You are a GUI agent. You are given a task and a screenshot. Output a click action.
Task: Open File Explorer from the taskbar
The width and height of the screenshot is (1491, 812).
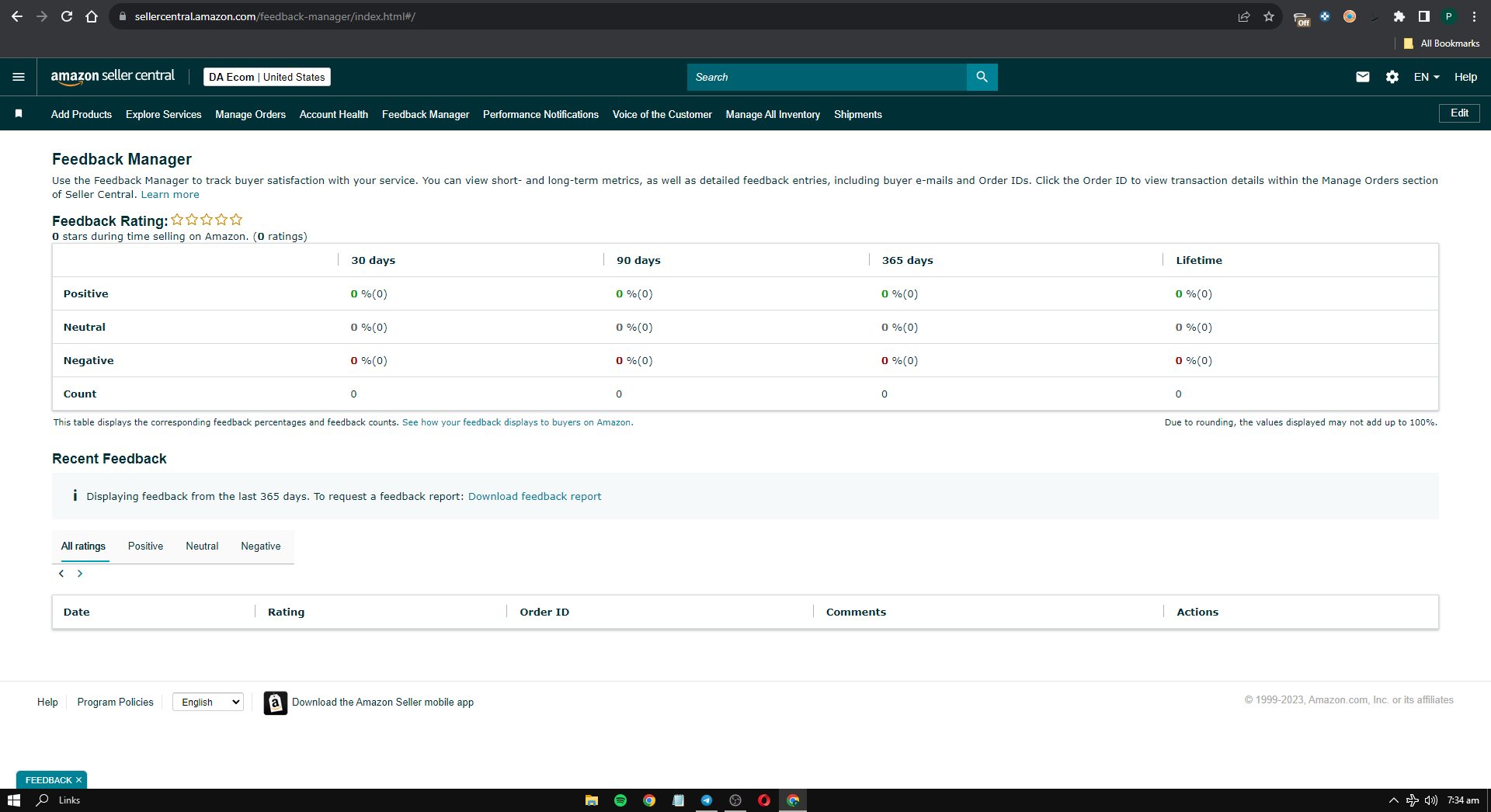click(592, 800)
